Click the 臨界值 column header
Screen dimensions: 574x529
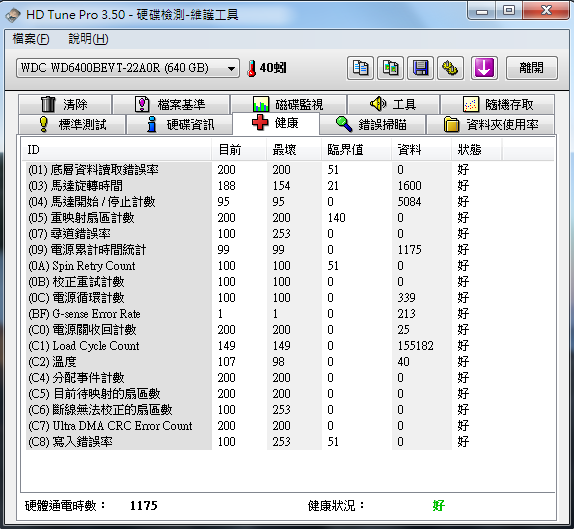pyautogui.click(x=357, y=150)
